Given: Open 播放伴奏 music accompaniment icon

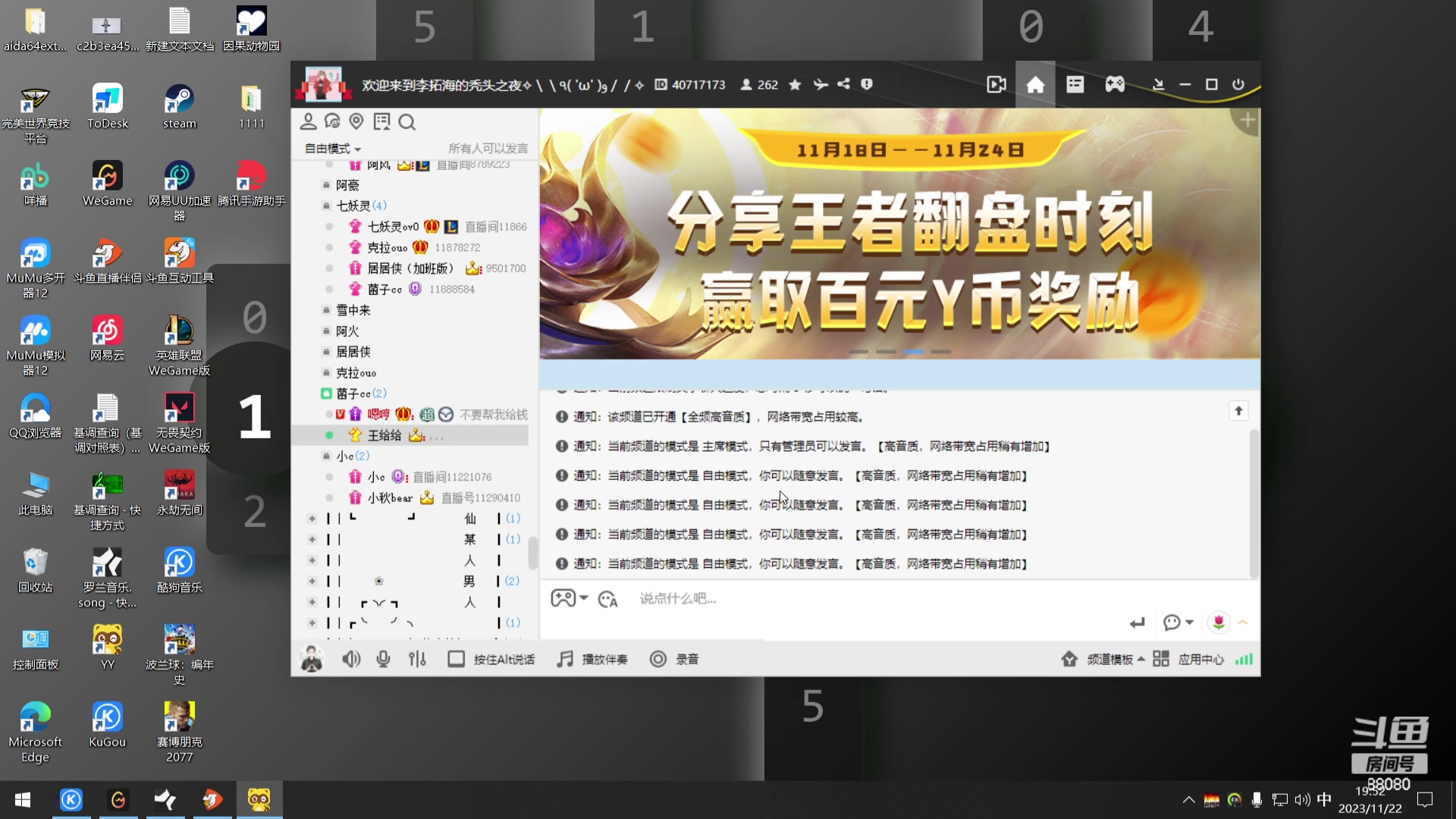Looking at the screenshot, I should tap(564, 659).
